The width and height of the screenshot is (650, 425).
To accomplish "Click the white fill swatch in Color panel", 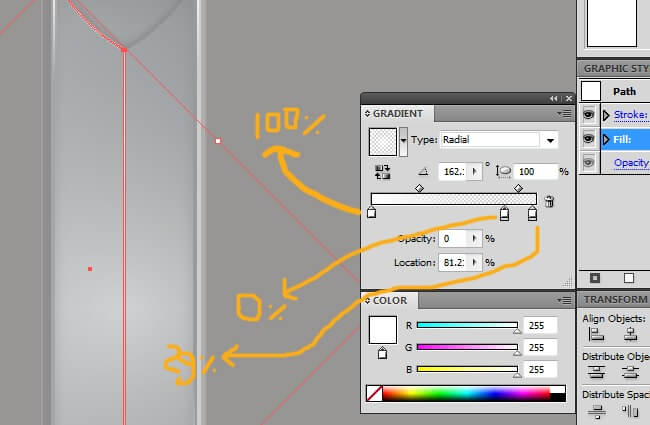I will pyautogui.click(x=383, y=330).
